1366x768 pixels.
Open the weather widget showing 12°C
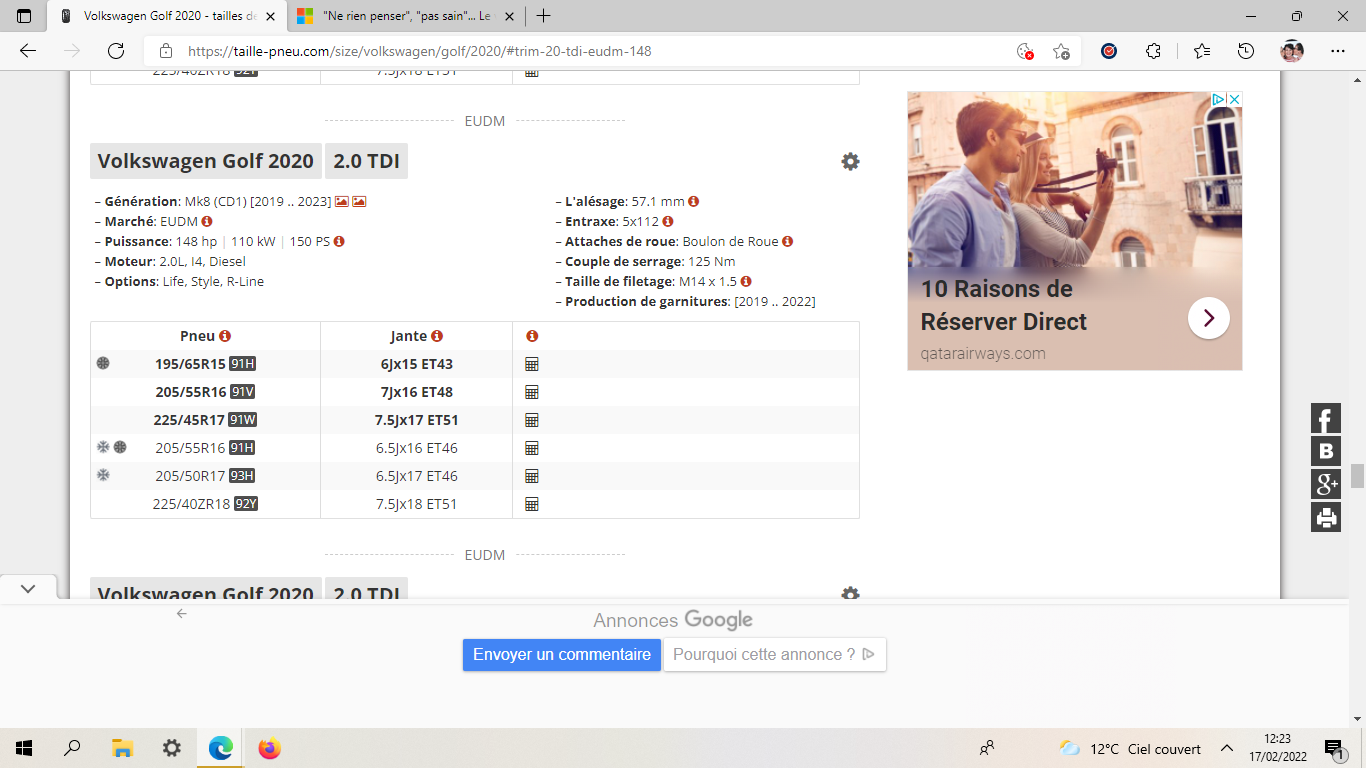point(1130,748)
